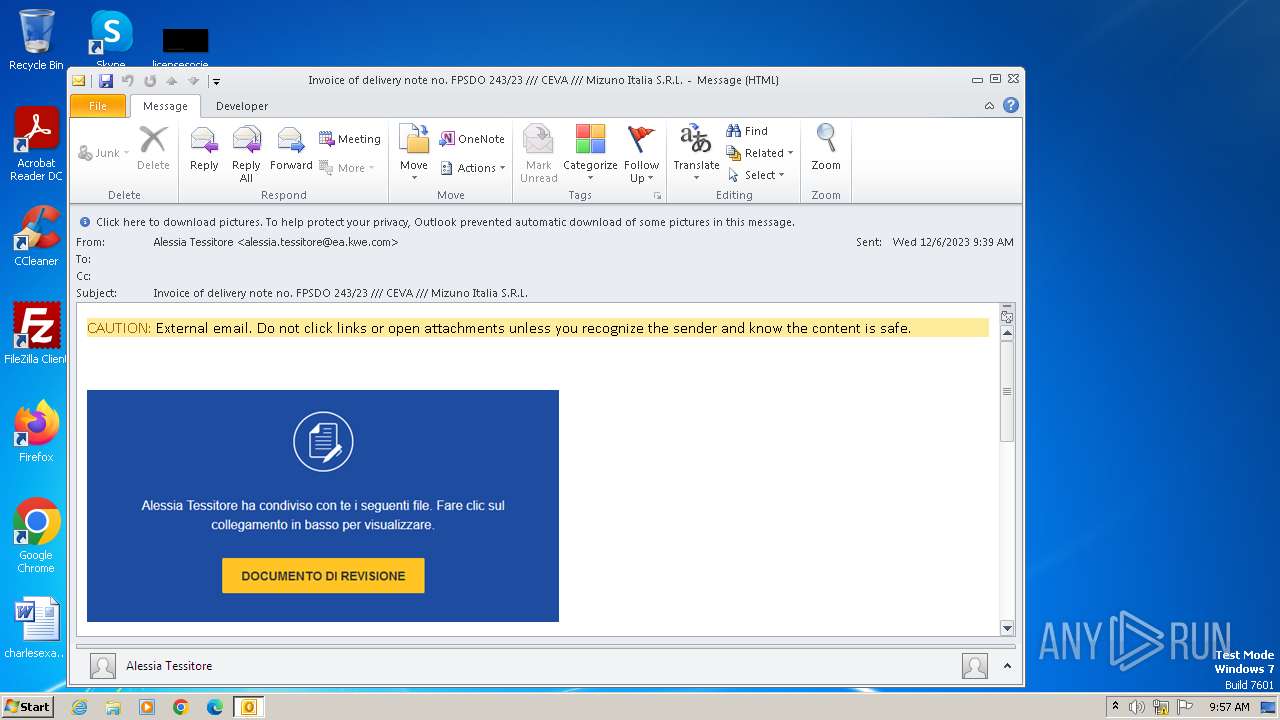The height and width of the screenshot is (720, 1280).
Task: Select the Acrobat Reader DC desktop icon
Action: (x=36, y=144)
